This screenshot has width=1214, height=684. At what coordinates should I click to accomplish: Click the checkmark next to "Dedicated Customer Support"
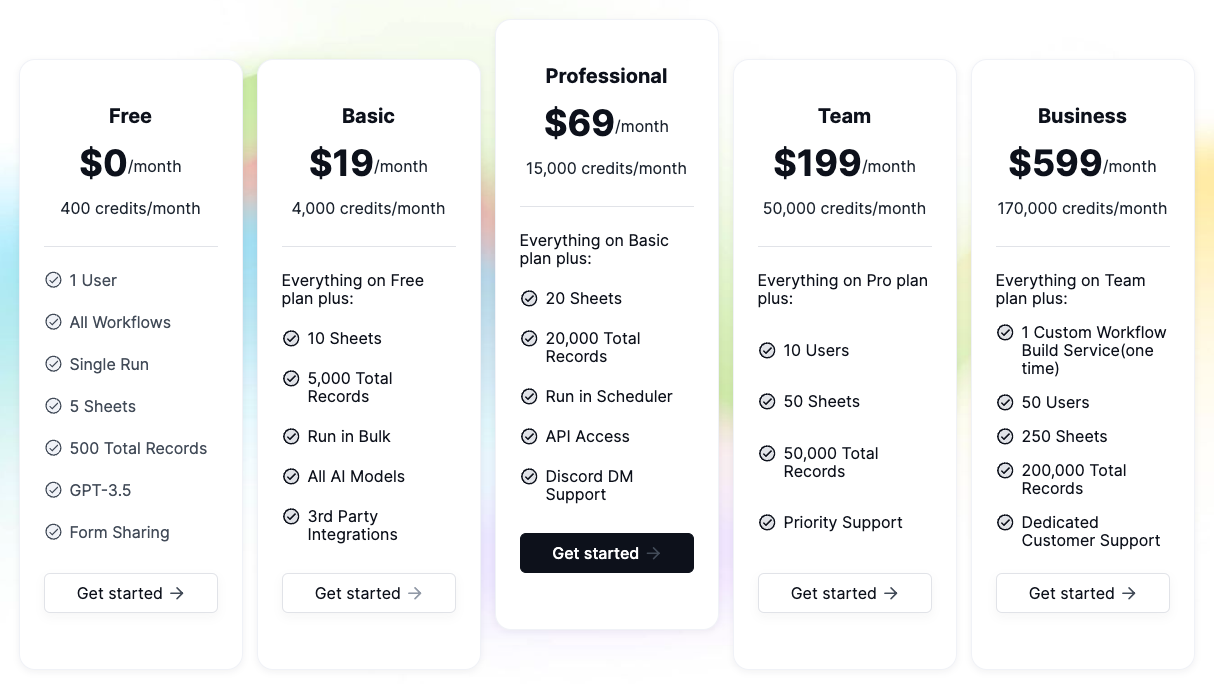coord(1005,522)
